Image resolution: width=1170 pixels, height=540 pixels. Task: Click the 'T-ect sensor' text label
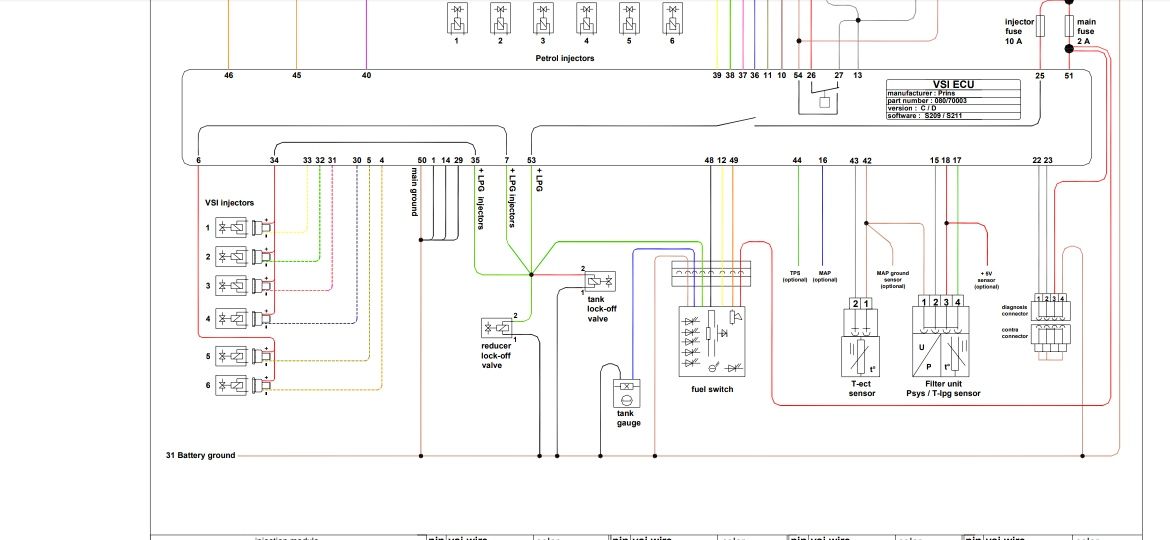[862, 389]
